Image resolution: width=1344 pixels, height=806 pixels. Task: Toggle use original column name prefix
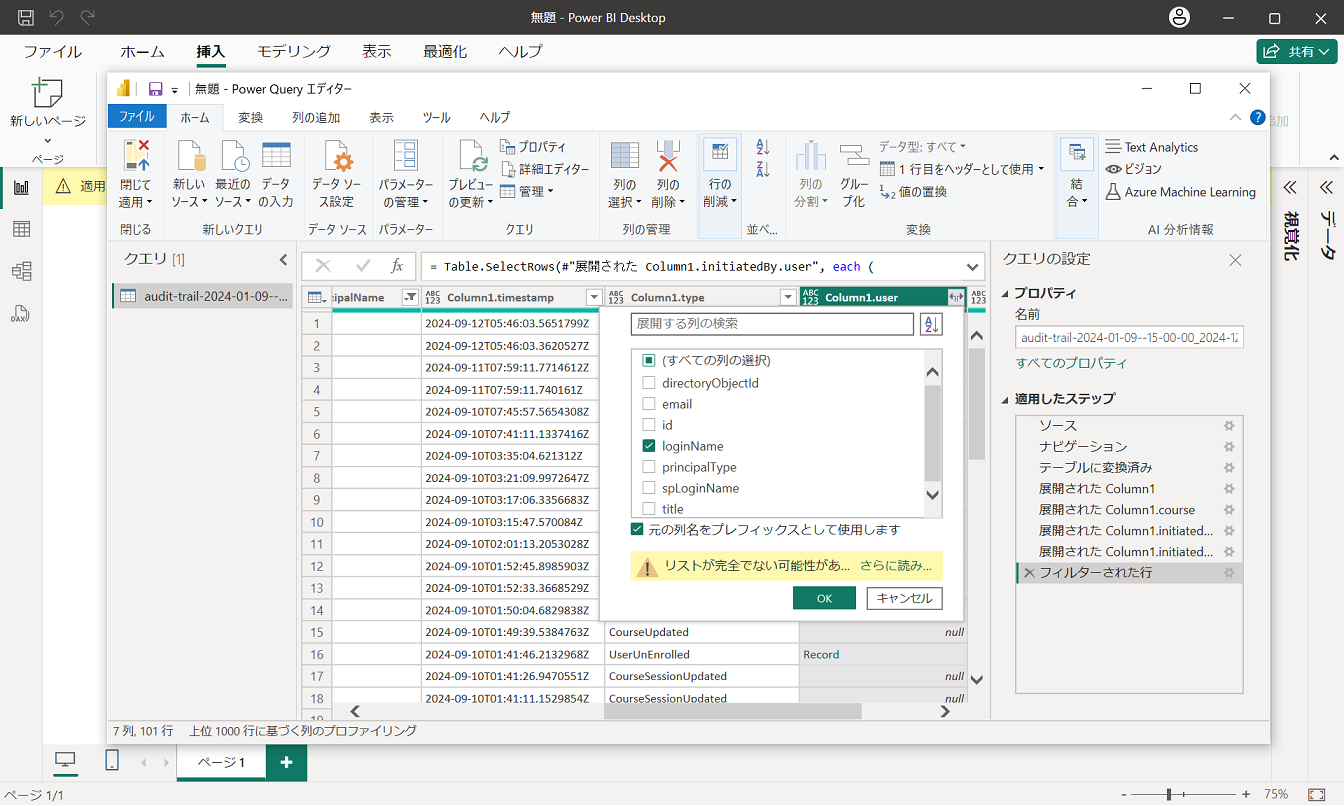pos(637,529)
